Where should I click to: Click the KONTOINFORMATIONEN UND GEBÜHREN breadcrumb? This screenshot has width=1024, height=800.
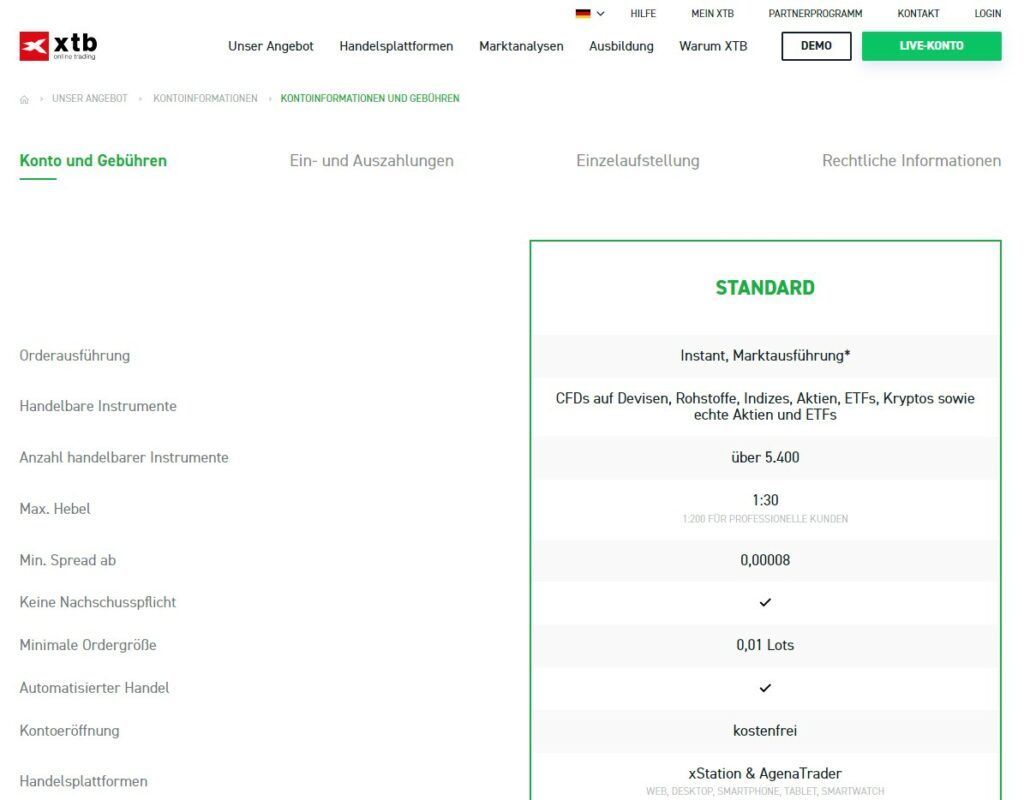370,99
